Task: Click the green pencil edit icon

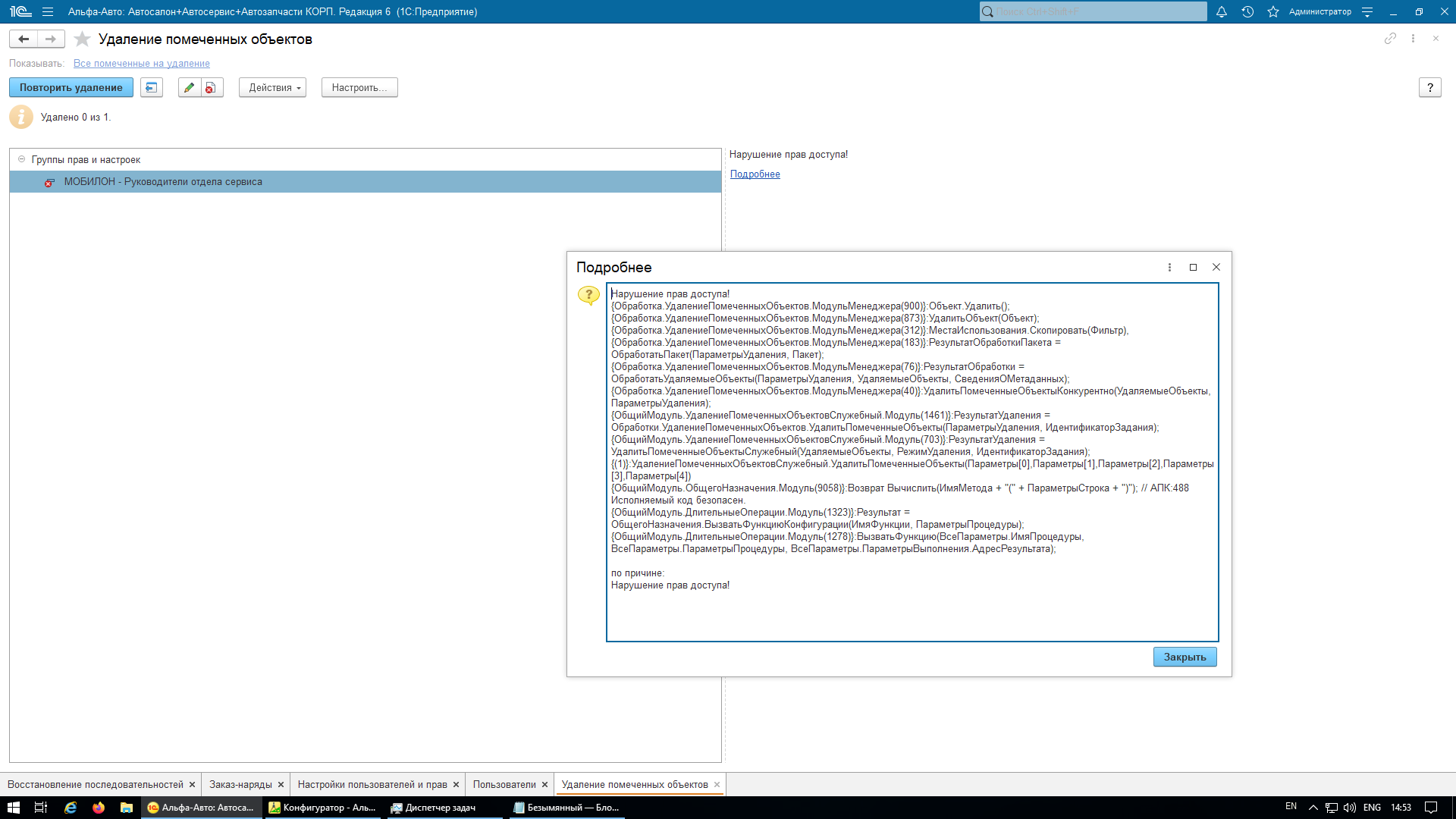Action: [x=190, y=87]
